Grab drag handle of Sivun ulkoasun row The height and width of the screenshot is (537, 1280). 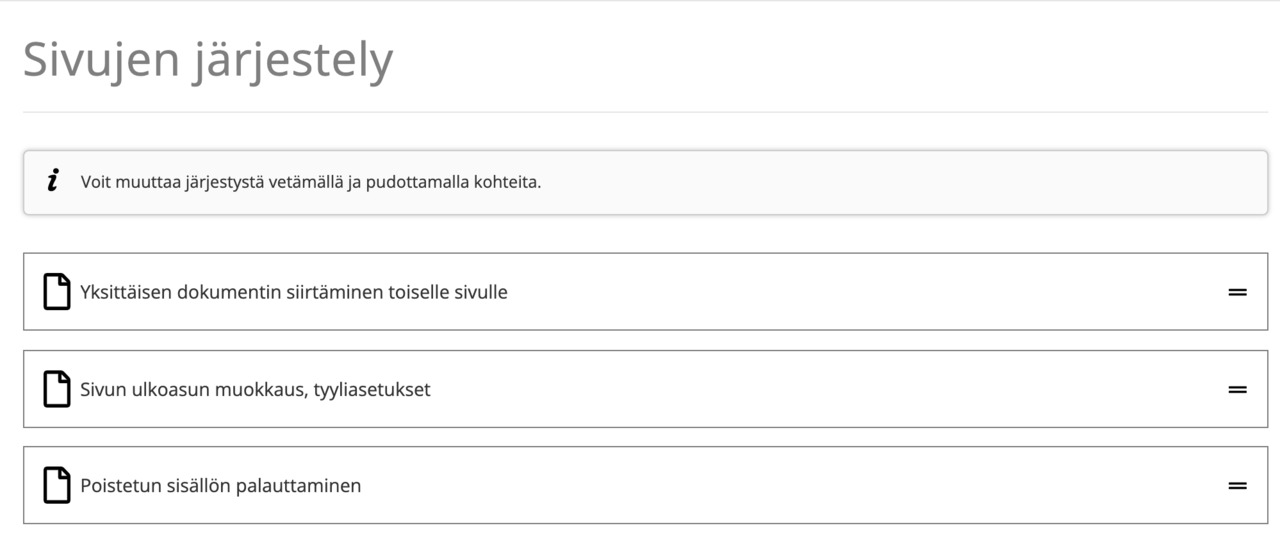[x=1238, y=389]
